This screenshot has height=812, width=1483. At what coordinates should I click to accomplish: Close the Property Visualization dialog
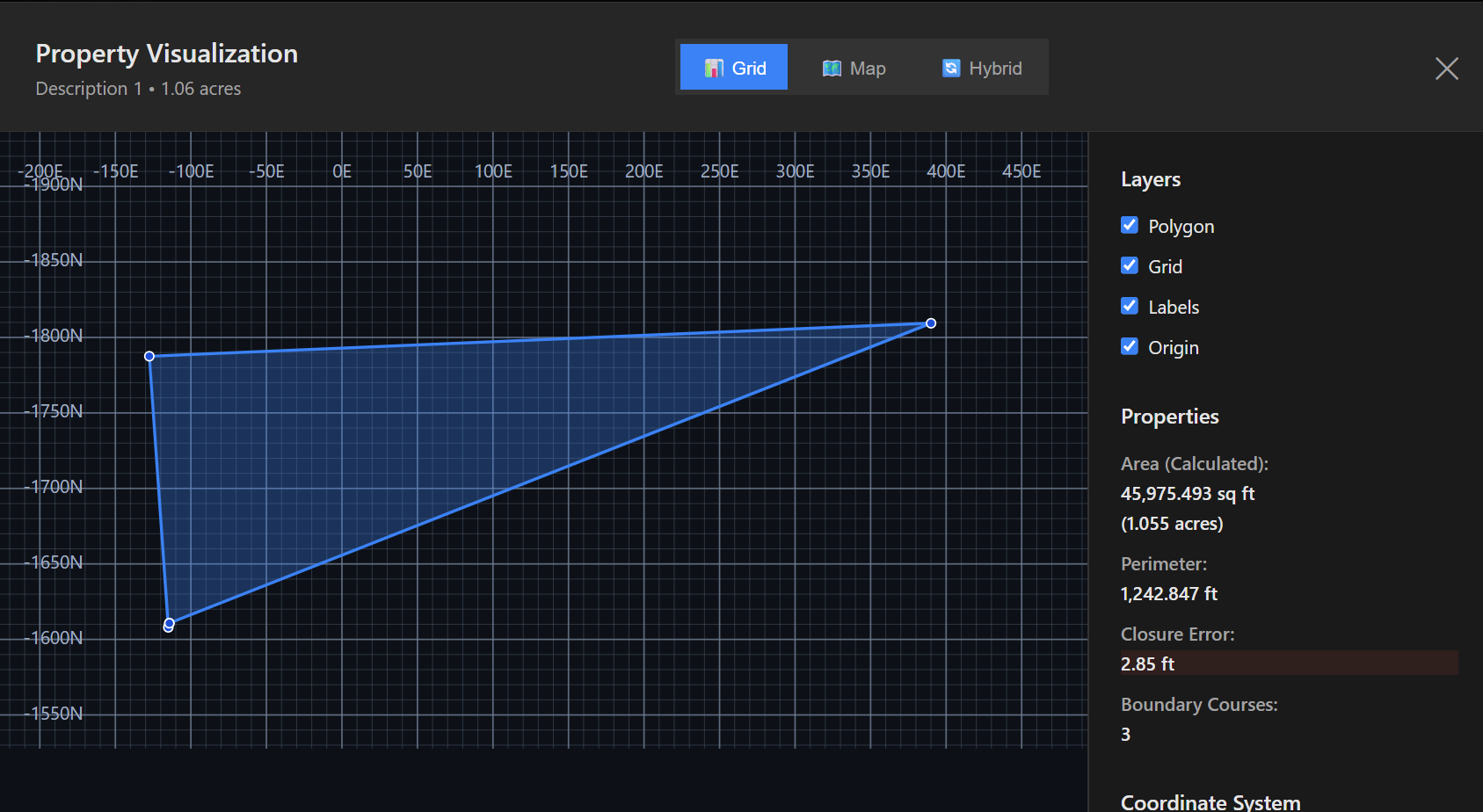coord(1446,69)
